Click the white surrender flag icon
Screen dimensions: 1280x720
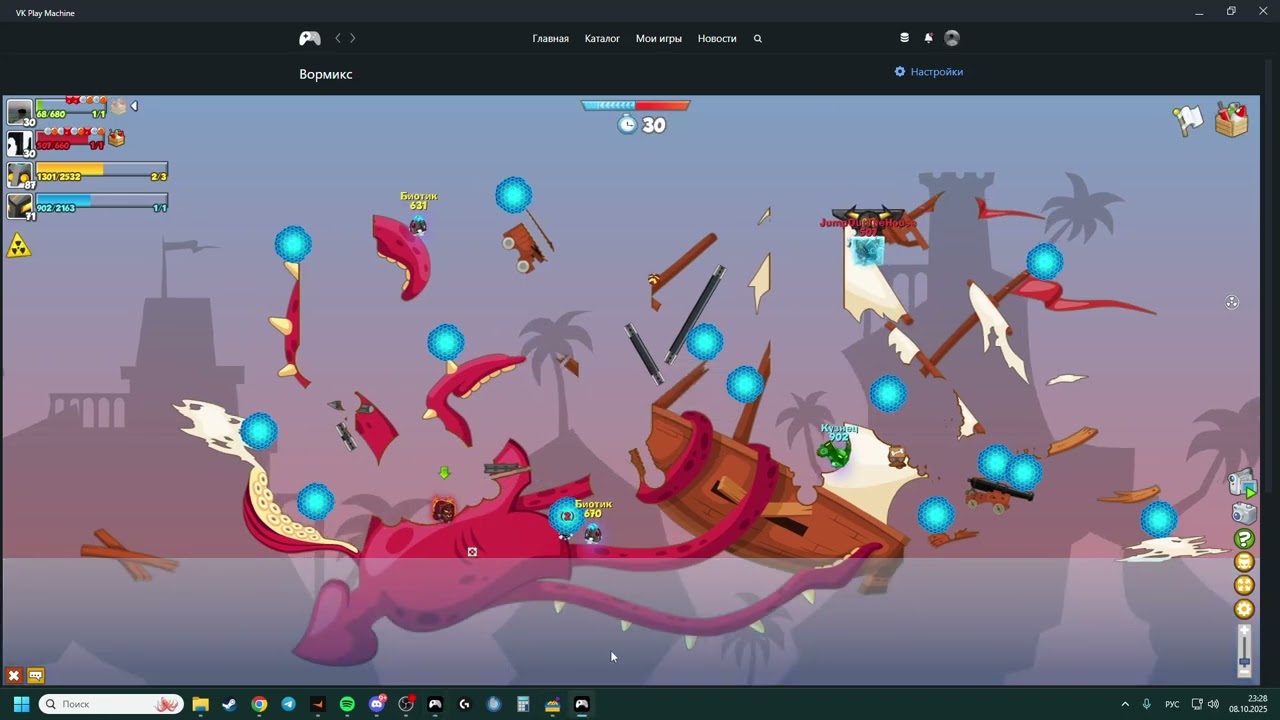[1188, 120]
